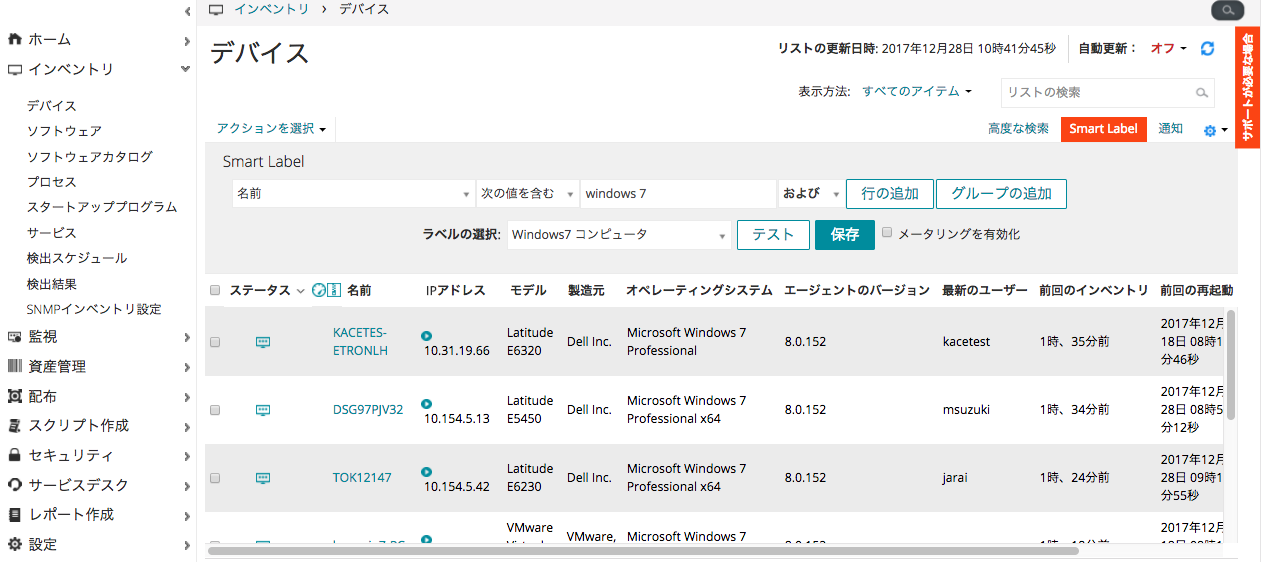Click the 行の追加 button
This screenshot has height=562, width=1261.
[890, 194]
